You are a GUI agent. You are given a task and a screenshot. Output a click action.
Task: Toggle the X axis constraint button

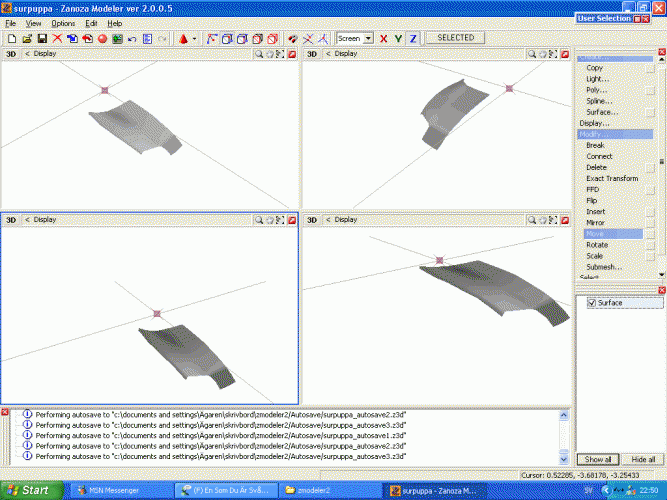383,38
